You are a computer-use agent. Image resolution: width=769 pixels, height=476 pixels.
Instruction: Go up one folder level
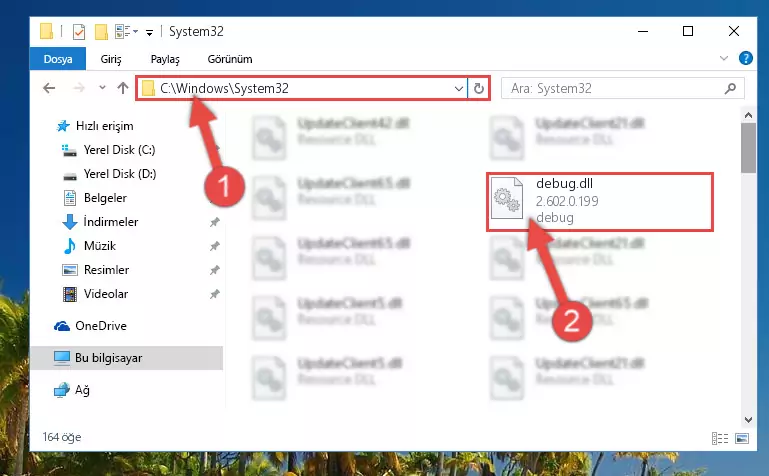(123, 88)
